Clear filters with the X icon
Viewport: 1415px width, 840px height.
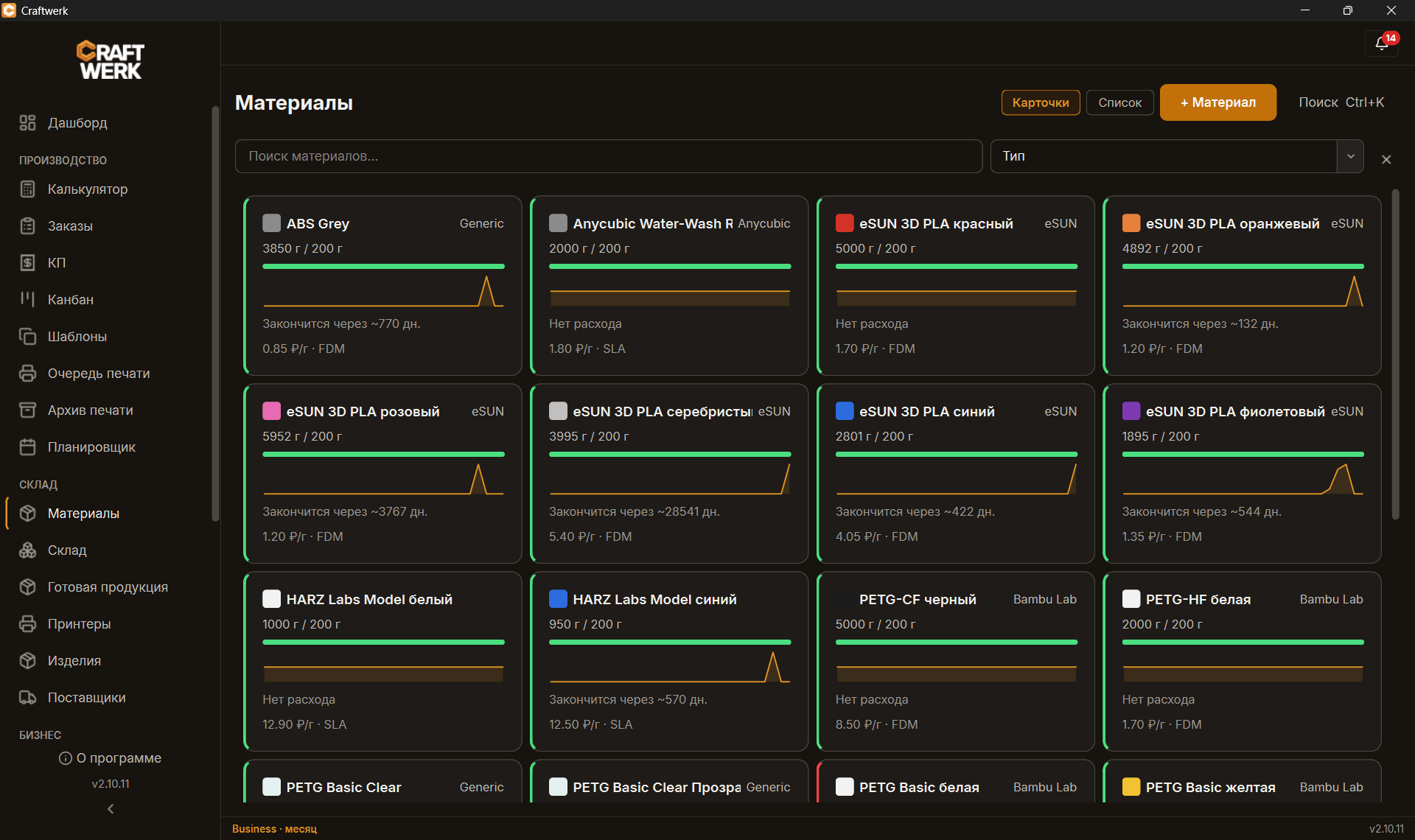(x=1386, y=159)
